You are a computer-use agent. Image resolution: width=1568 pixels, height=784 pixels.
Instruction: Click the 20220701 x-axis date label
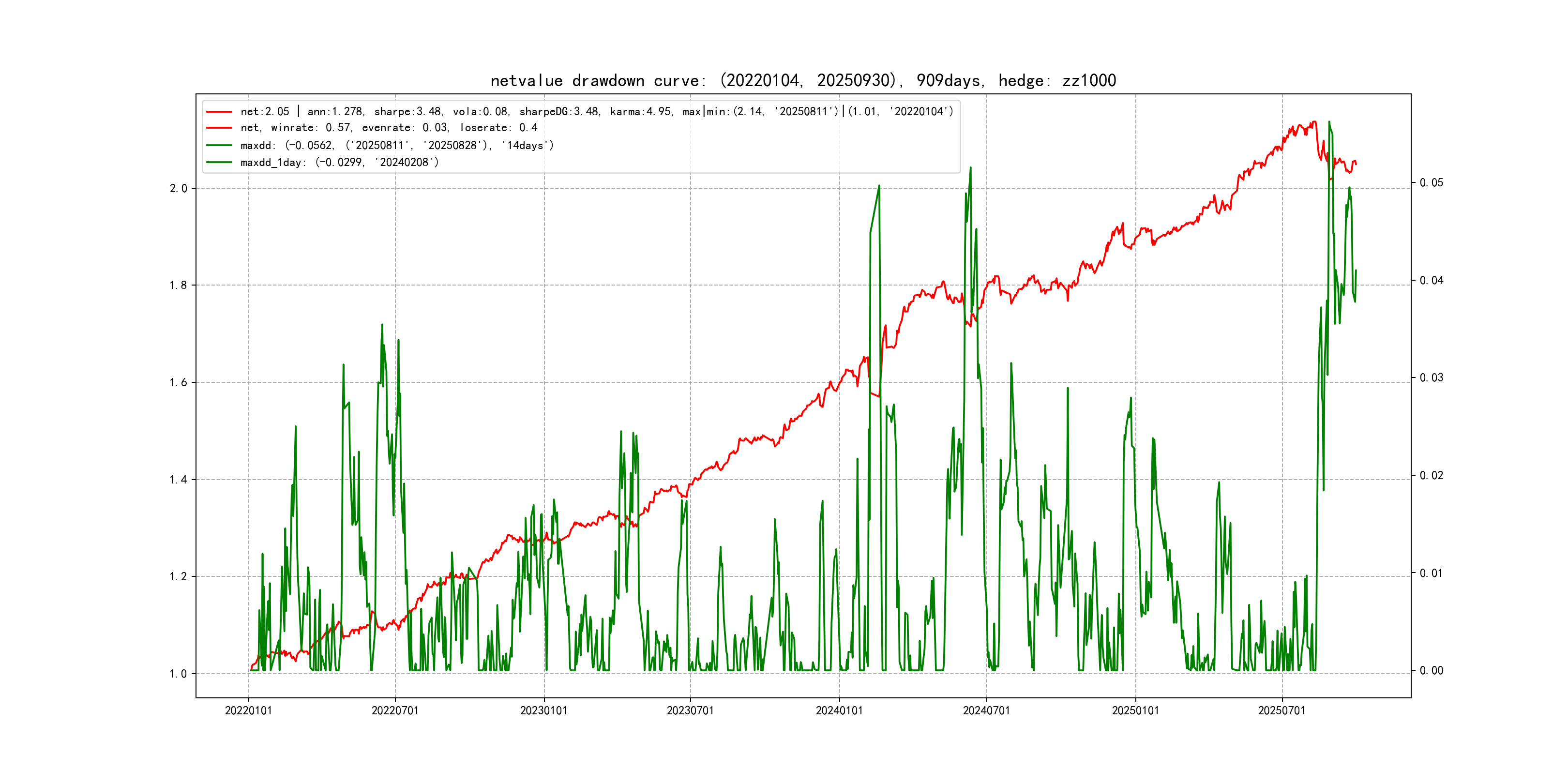395,711
